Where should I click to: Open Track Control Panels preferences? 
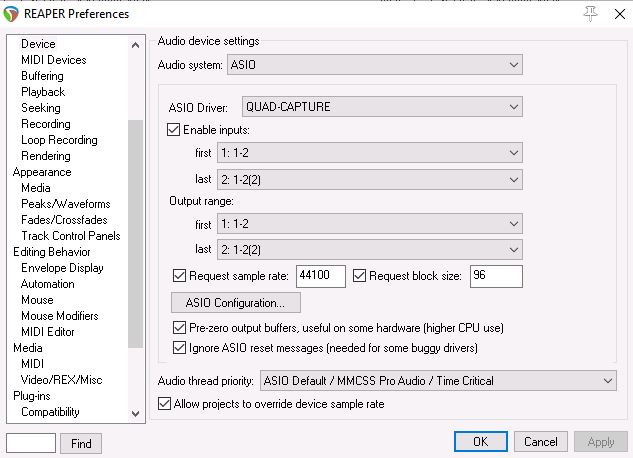tap(71, 236)
